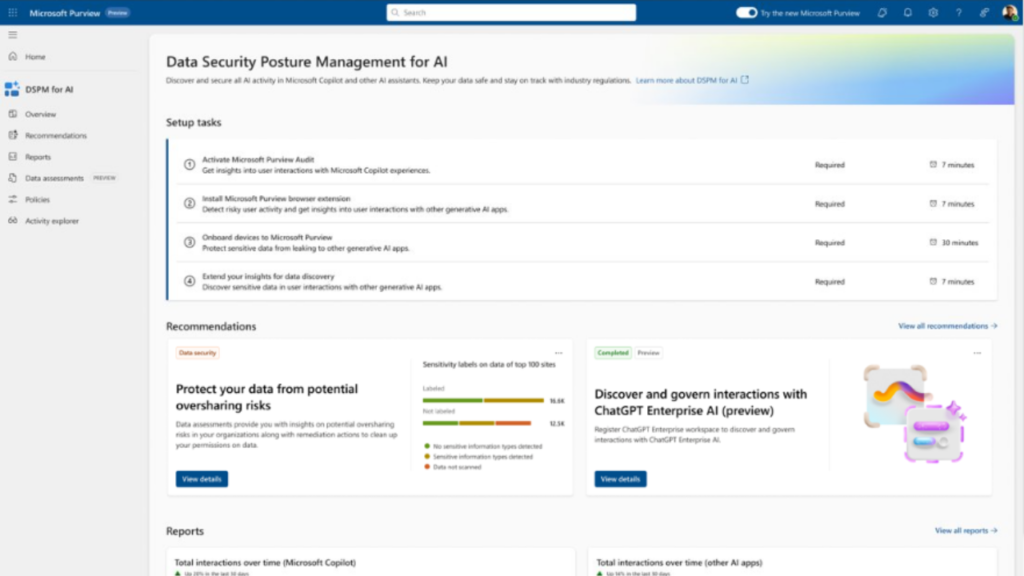The height and width of the screenshot is (576, 1024).
Task: Click the user profile avatar
Action: coord(1009,13)
